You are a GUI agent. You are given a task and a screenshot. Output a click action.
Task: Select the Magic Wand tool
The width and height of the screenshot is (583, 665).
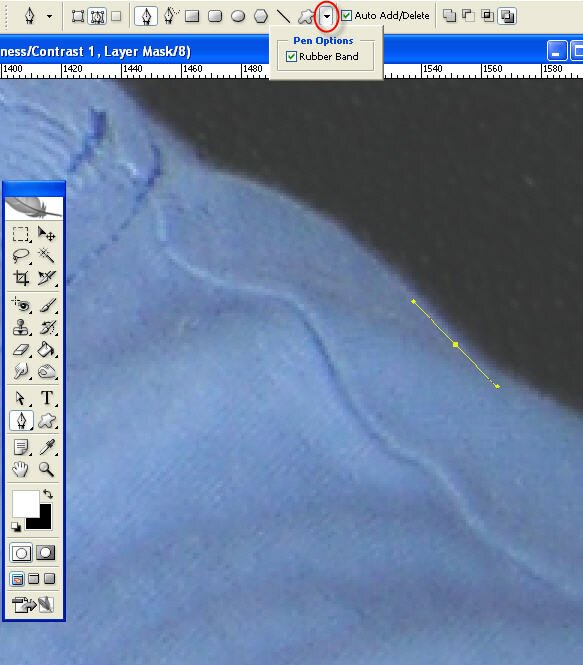(x=46, y=255)
